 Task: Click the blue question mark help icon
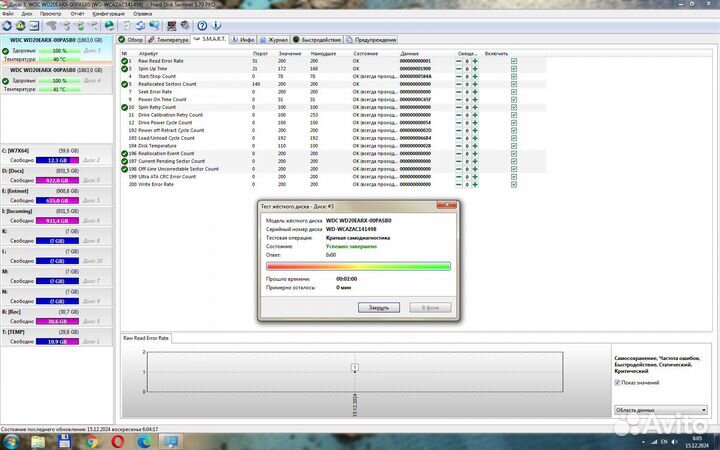tap(202, 26)
